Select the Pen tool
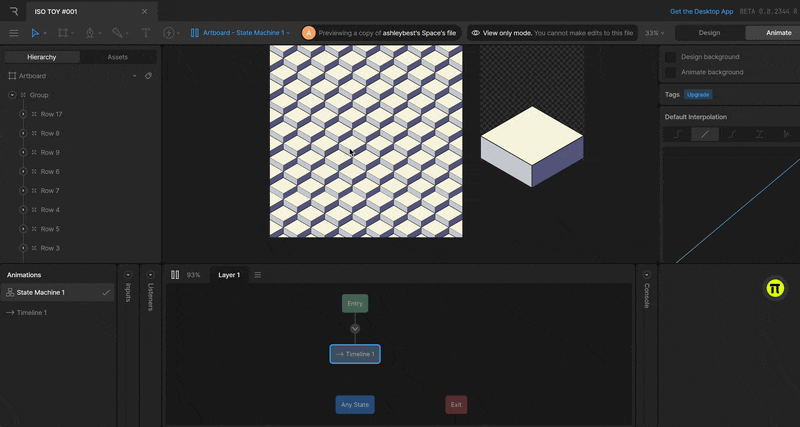 (x=90, y=33)
